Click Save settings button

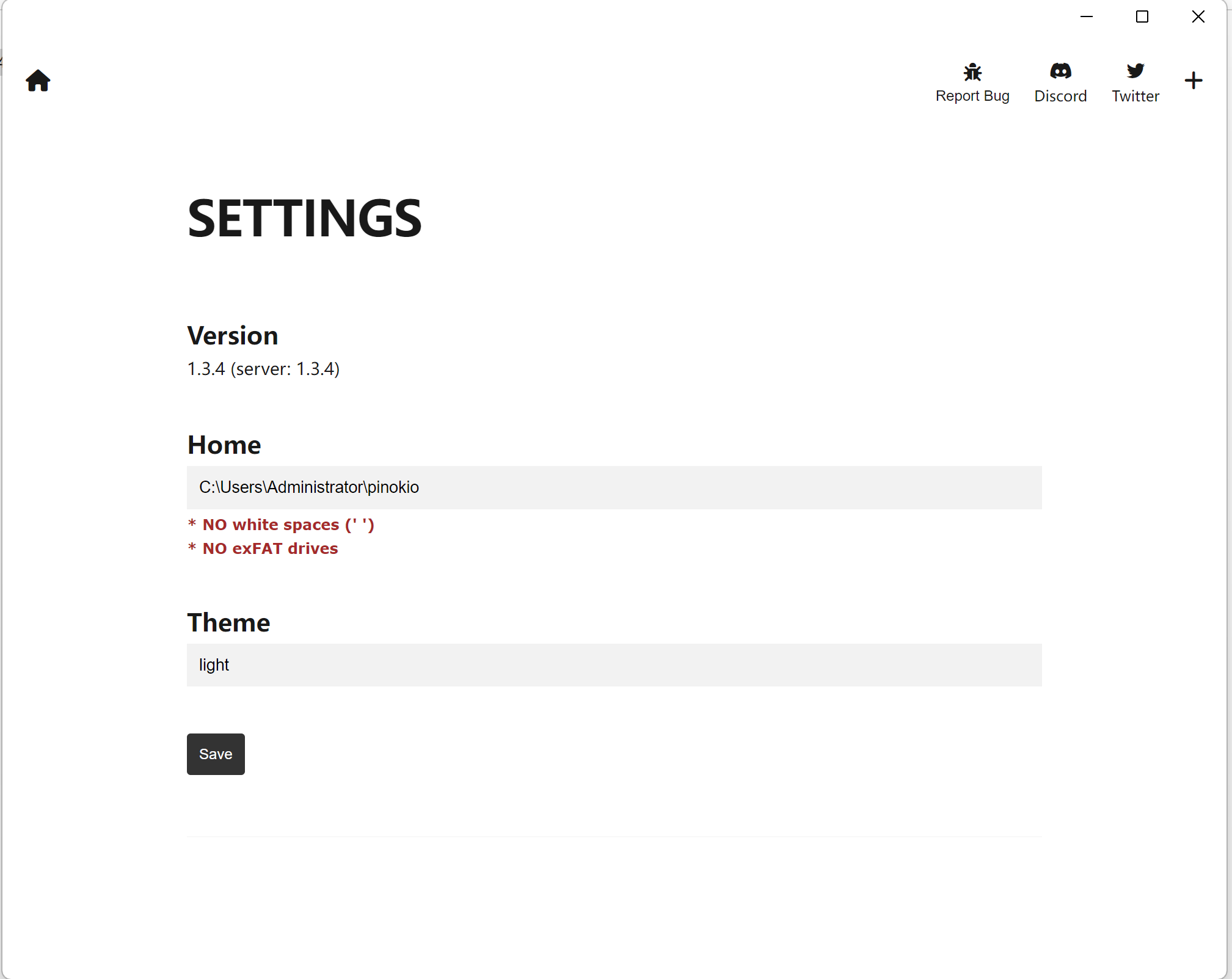pos(215,754)
